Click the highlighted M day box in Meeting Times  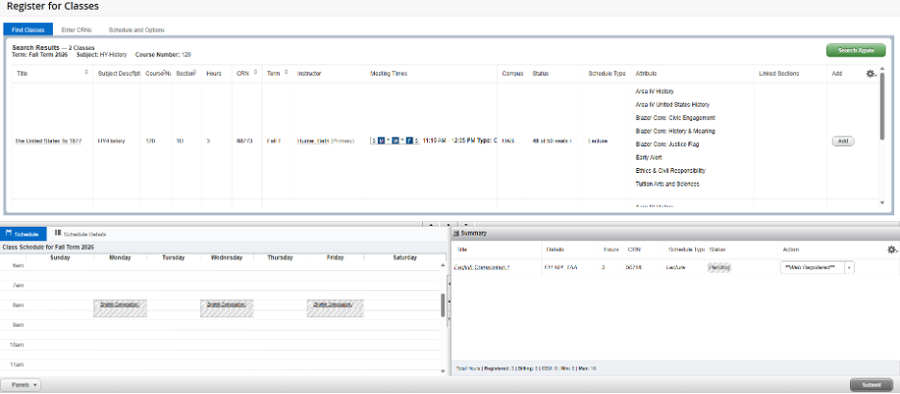pos(381,141)
